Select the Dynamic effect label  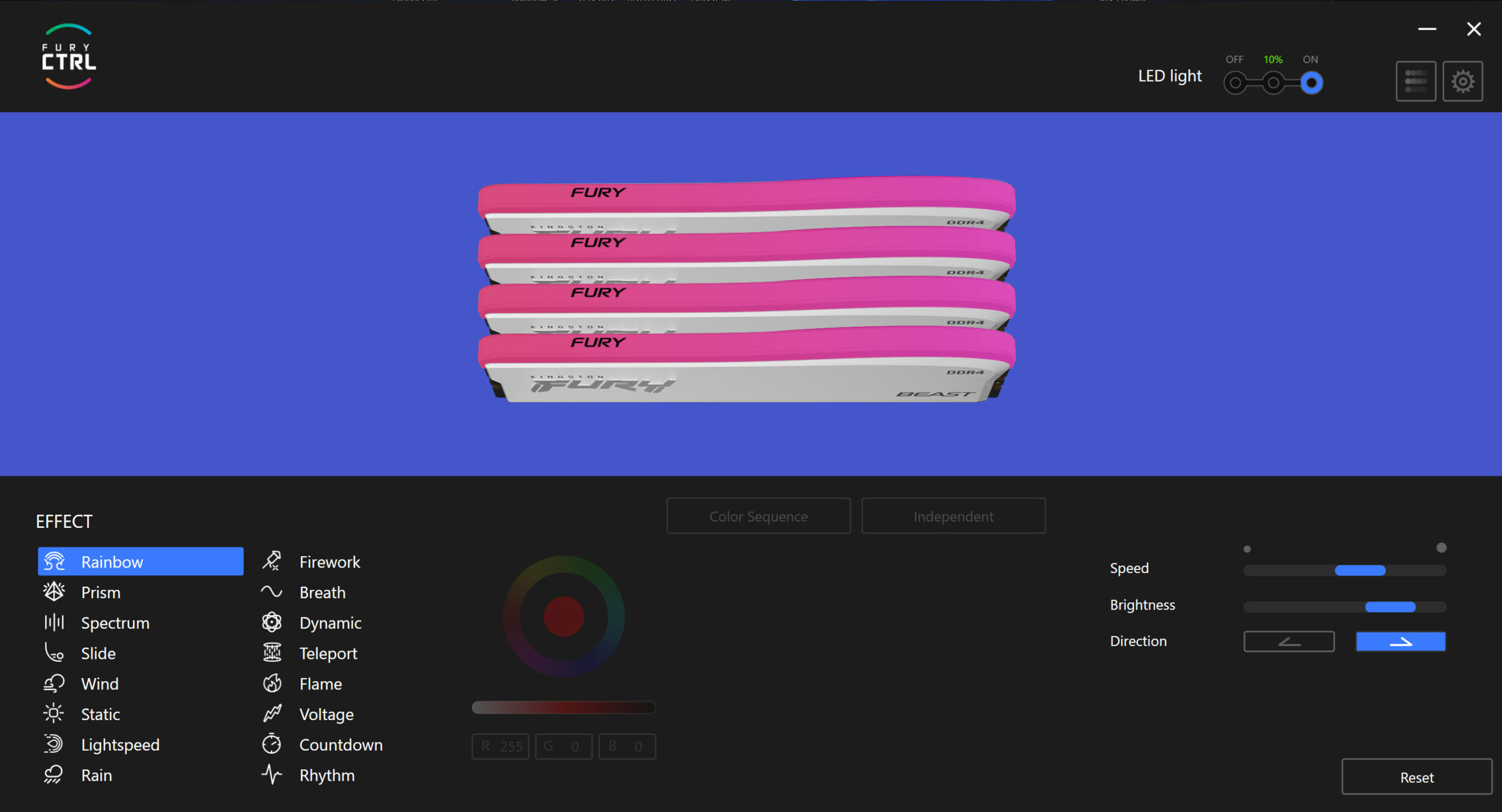(x=330, y=623)
